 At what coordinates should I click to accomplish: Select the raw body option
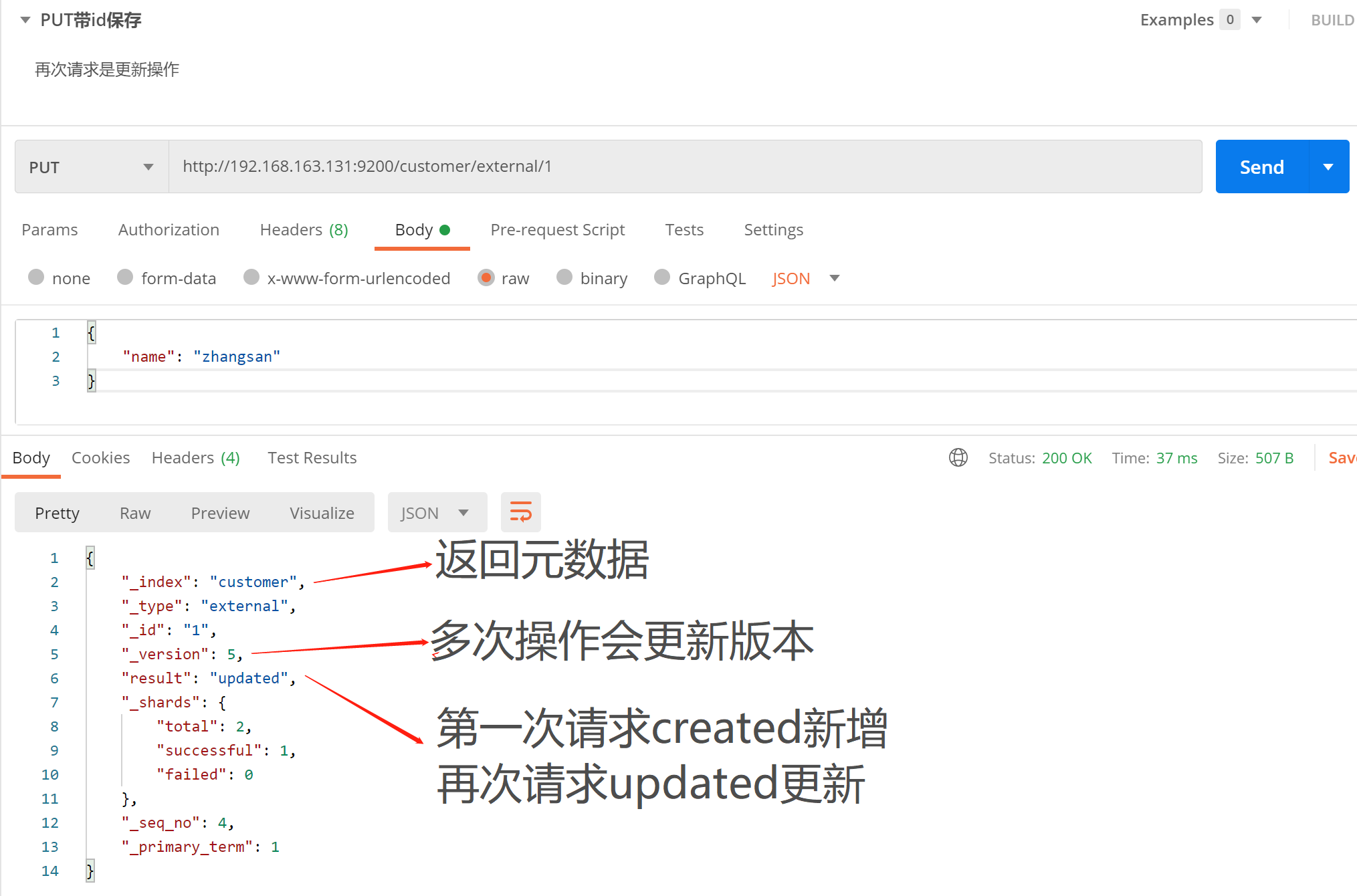(x=486, y=277)
